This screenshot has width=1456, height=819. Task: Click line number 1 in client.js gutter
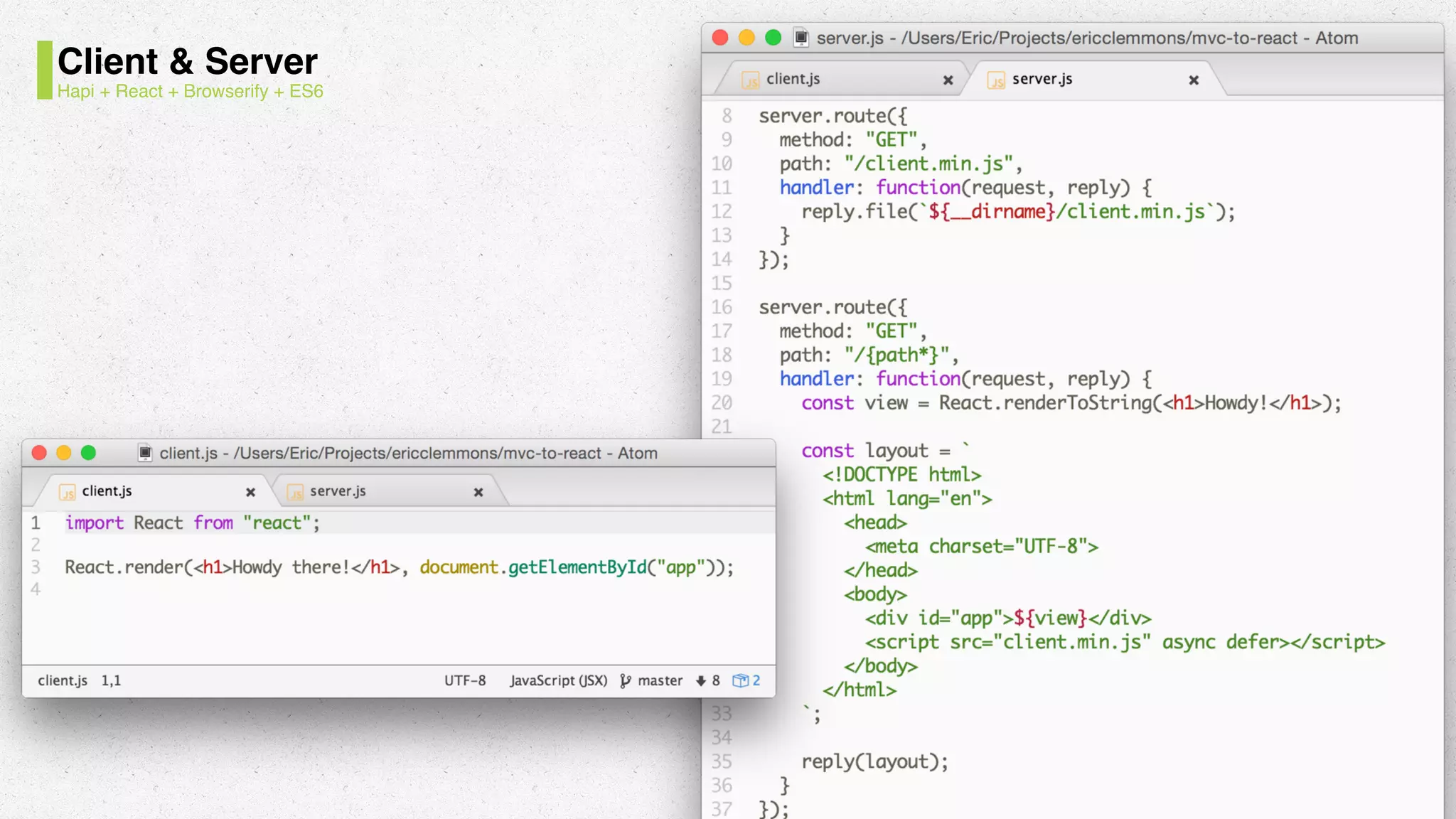pos(36,523)
